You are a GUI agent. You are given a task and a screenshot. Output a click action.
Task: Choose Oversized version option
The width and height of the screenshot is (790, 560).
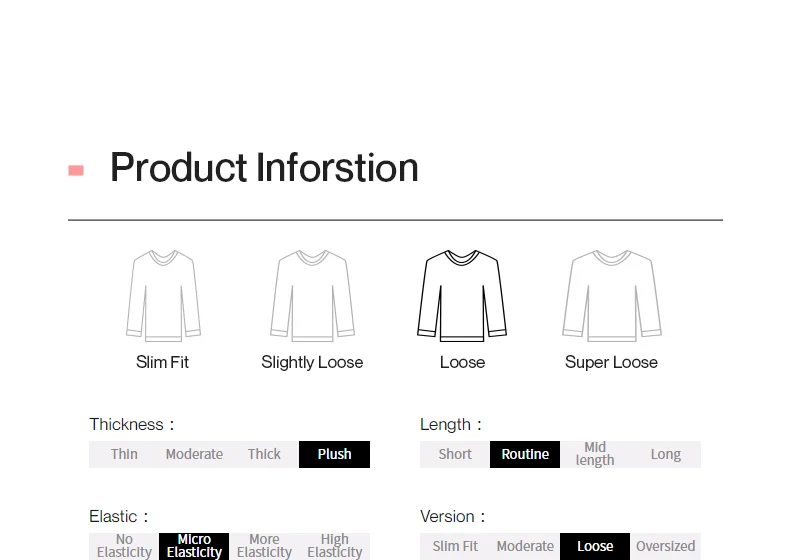[665, 546]
